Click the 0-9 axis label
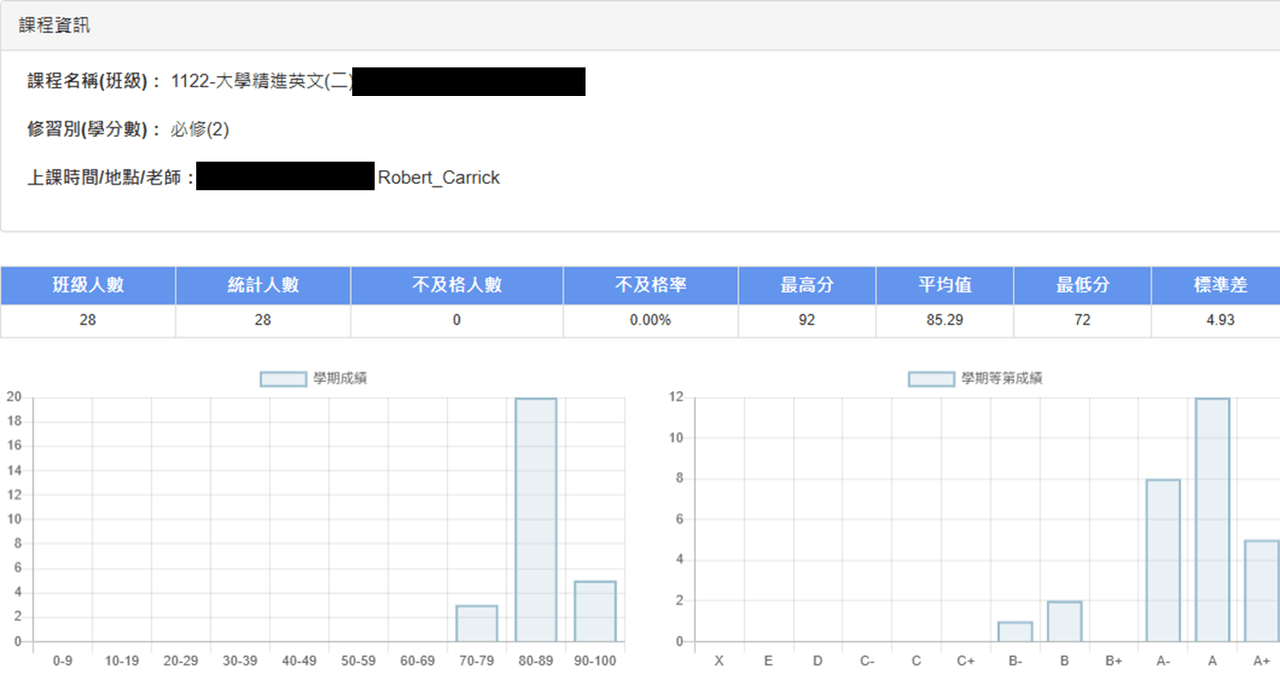Image resolution: width=1280 pixels, height=674 pixels. click(x=62, y=661)
